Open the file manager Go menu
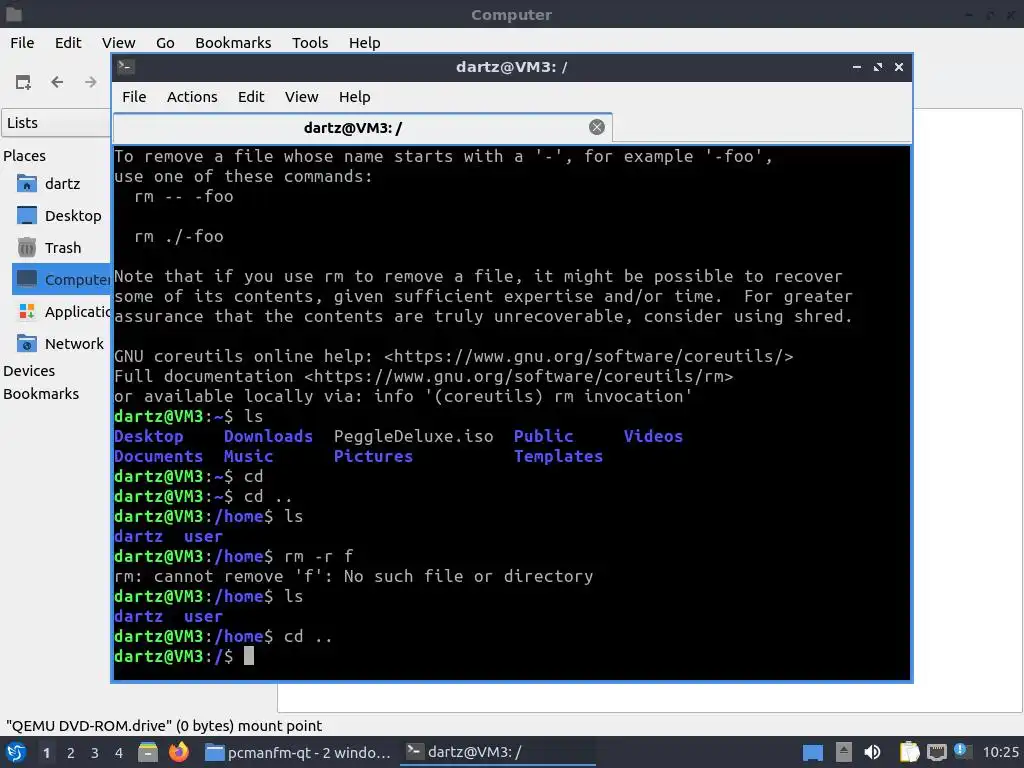Viewport: 1024px width, 768px height. (165, 42)
